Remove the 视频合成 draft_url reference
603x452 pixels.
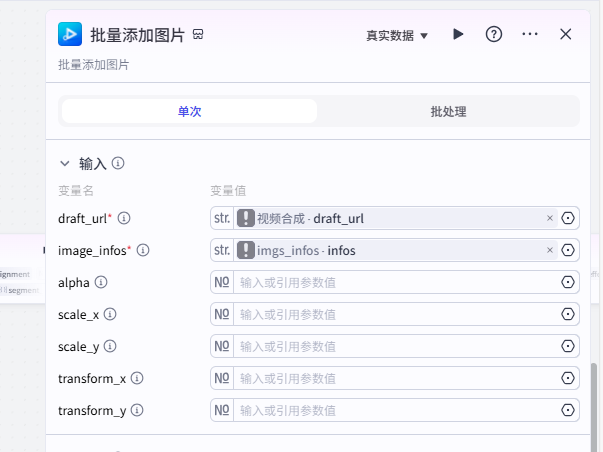click(x=550, y=218)
